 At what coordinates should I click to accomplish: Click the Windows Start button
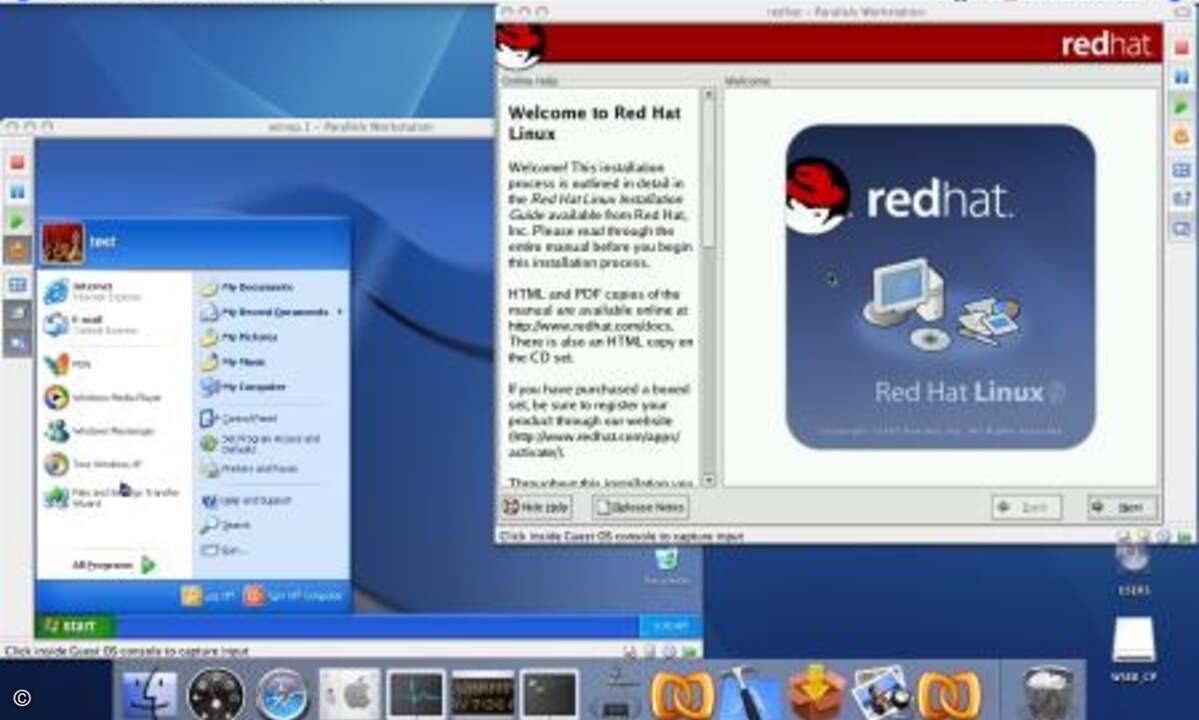coord(75,626)
